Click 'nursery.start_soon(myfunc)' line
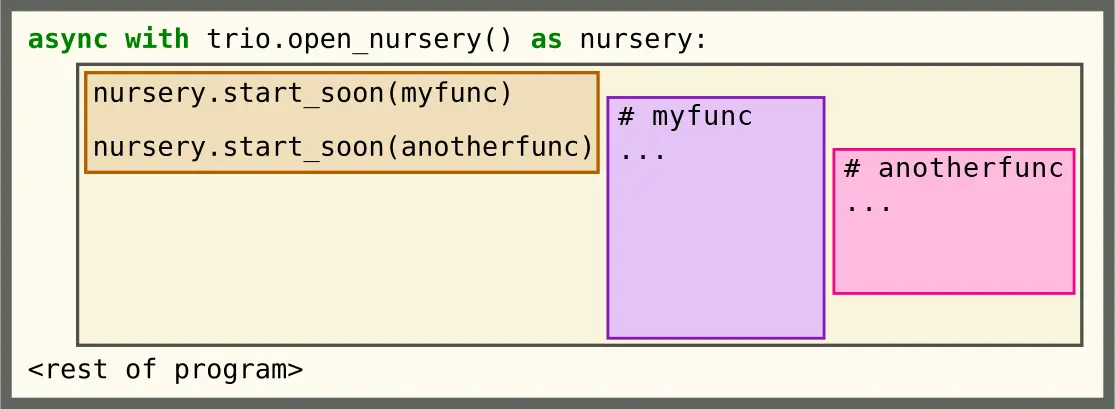Screen dimensions: 1115x409 [303, 94]
